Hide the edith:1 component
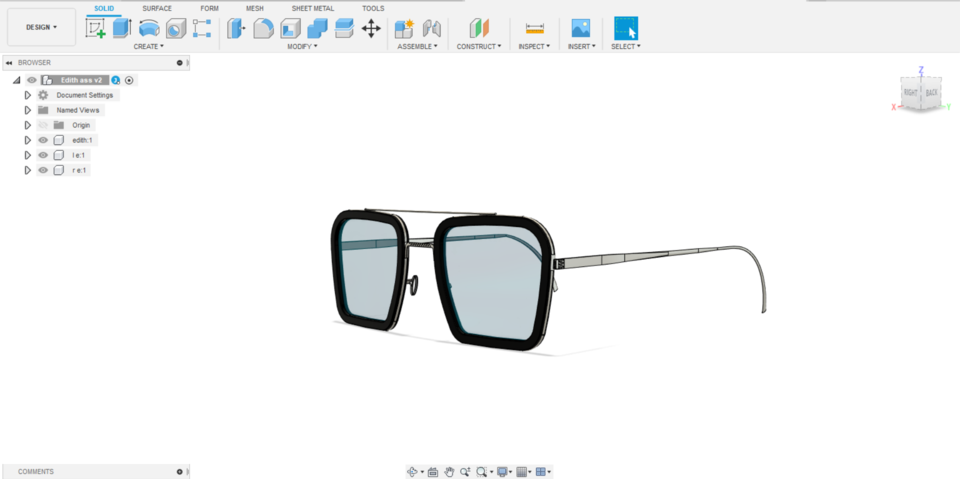This screenshot has height=479, width=960. [43, 140]
